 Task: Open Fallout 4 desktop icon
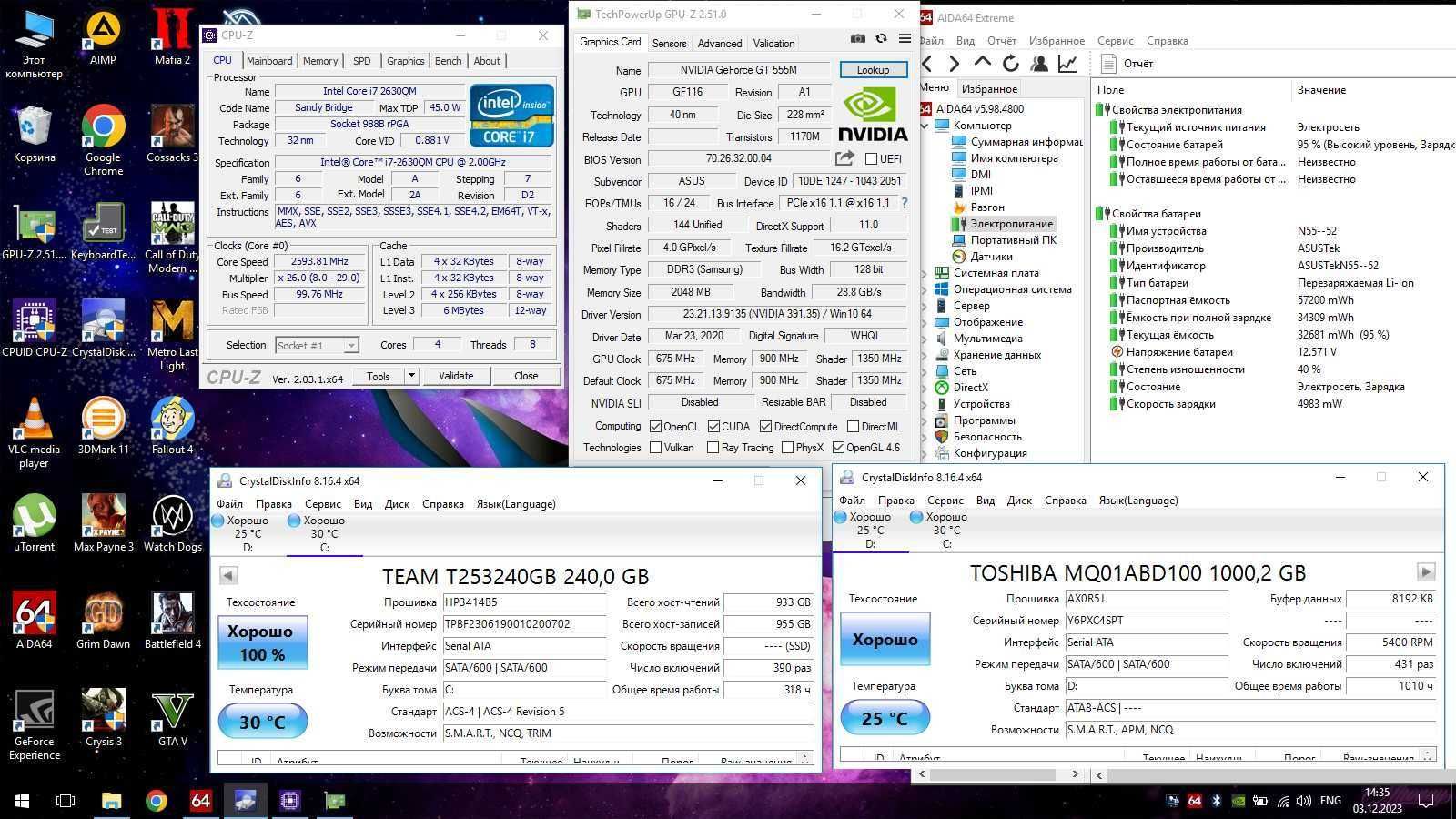pos(172,426)
